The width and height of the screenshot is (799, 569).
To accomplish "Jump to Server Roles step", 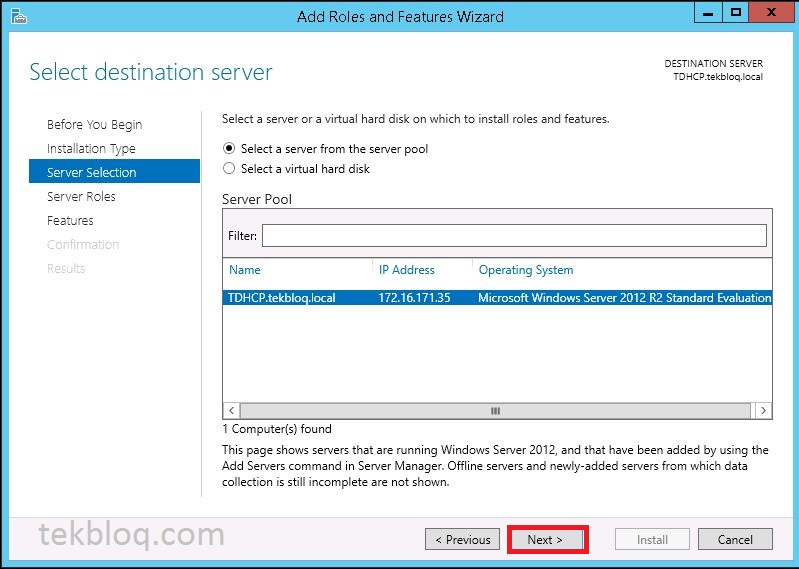I will coord(81,196).
